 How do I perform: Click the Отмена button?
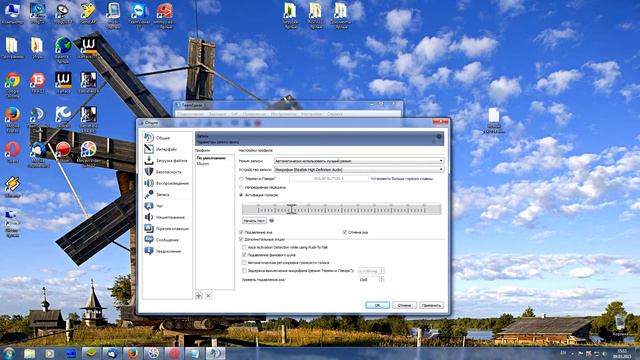click(404, 305)
